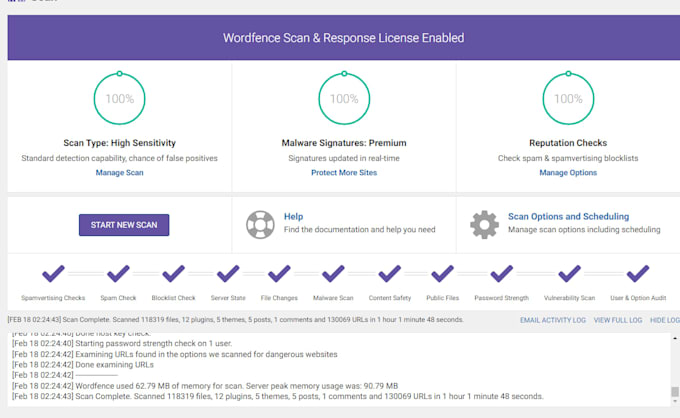
Task: Click the Blocklist Check checkmark icon
Action: 174,273
